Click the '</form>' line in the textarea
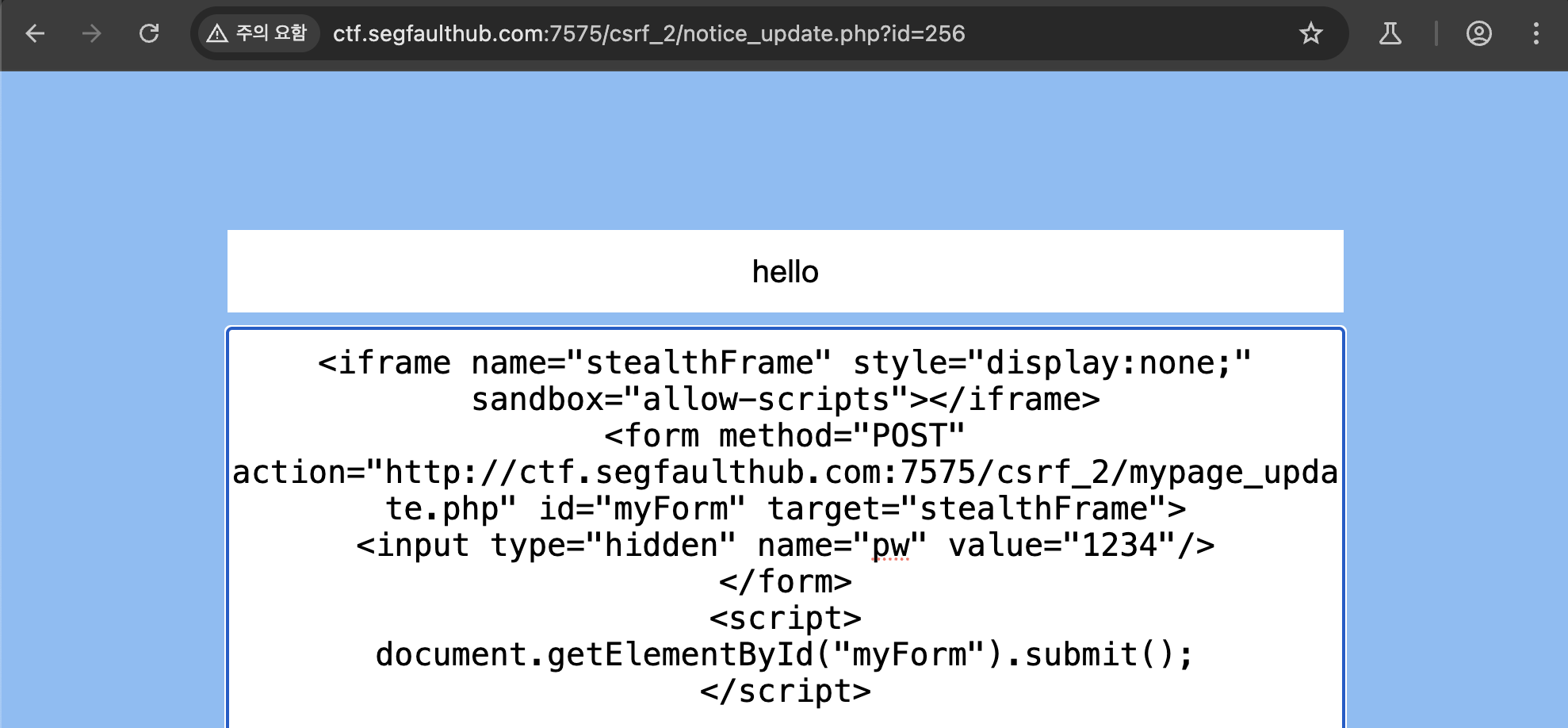 point(786,582)
